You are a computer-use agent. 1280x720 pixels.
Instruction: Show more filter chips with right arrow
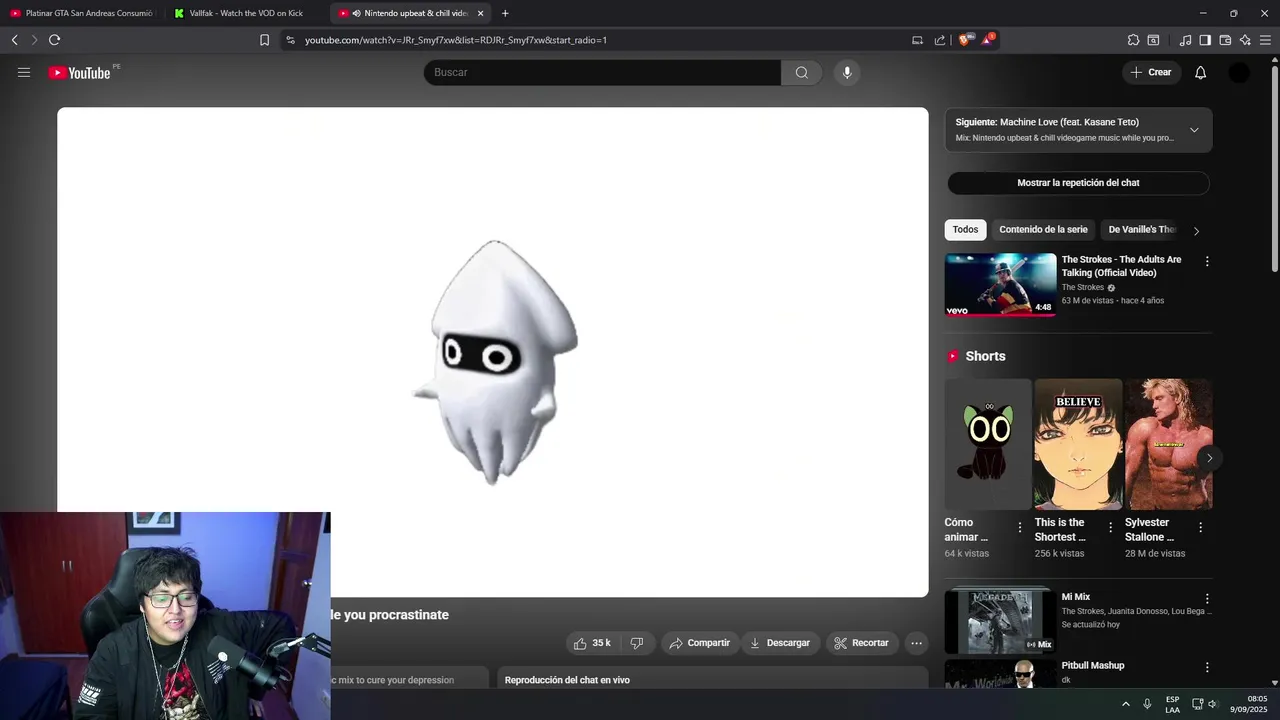[x=1196, y=231]
